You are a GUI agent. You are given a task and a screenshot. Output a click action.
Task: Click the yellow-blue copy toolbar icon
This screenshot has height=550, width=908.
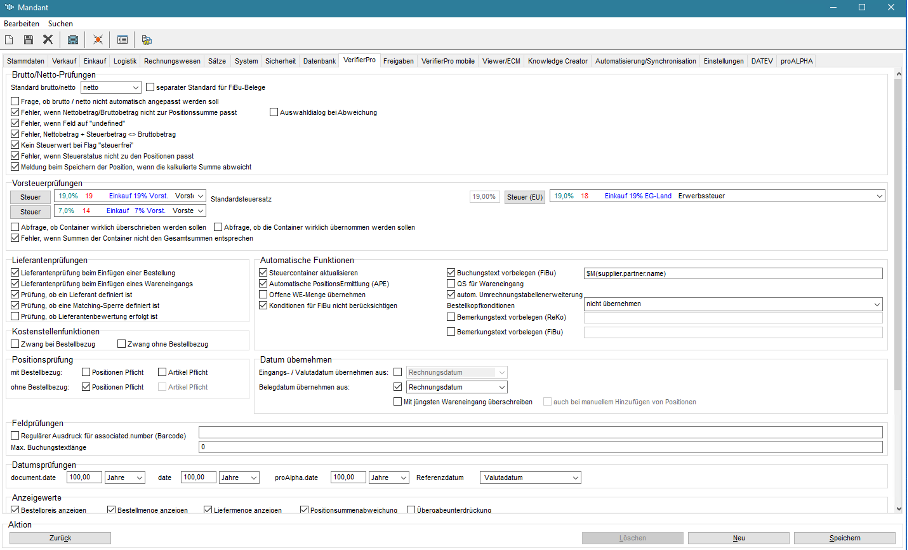pos(147,40)
